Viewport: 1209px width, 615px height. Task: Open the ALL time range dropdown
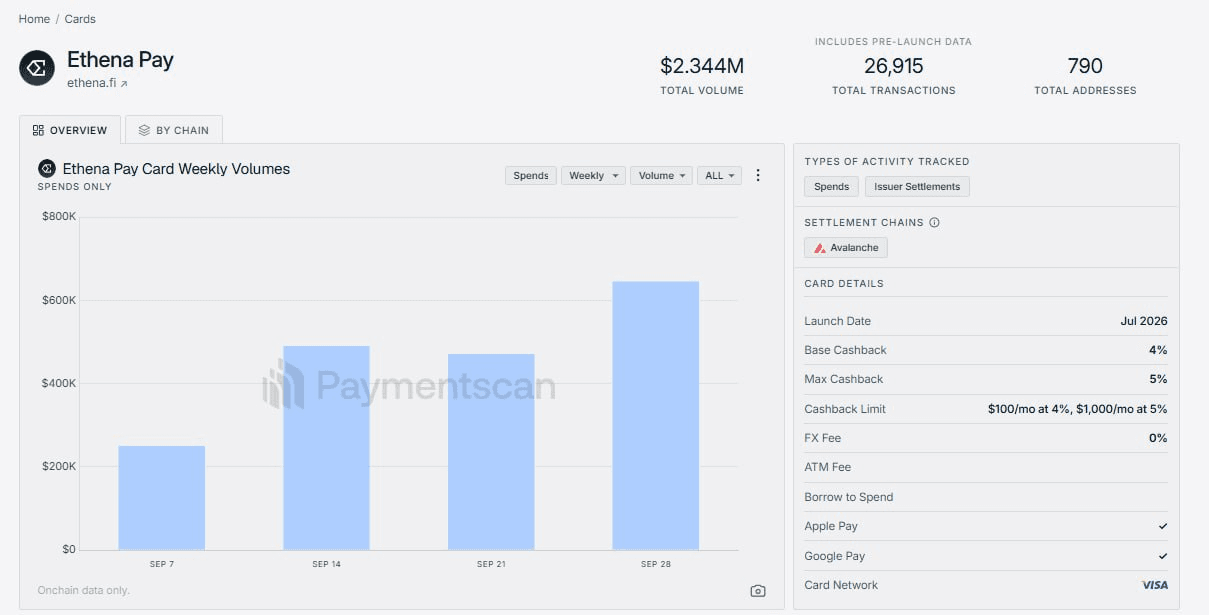[719, 175]
